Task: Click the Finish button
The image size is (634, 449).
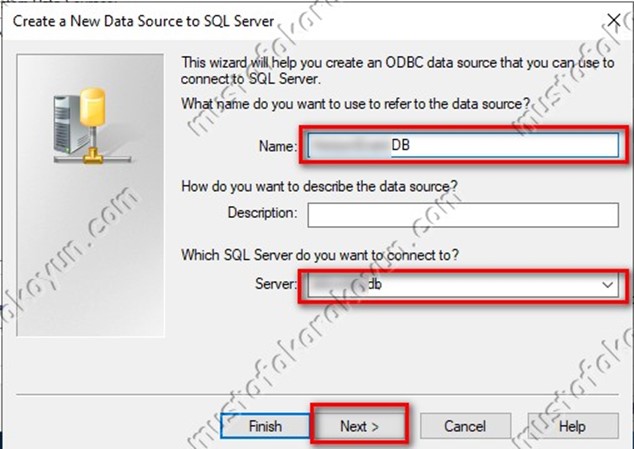Action: [265, 426]
